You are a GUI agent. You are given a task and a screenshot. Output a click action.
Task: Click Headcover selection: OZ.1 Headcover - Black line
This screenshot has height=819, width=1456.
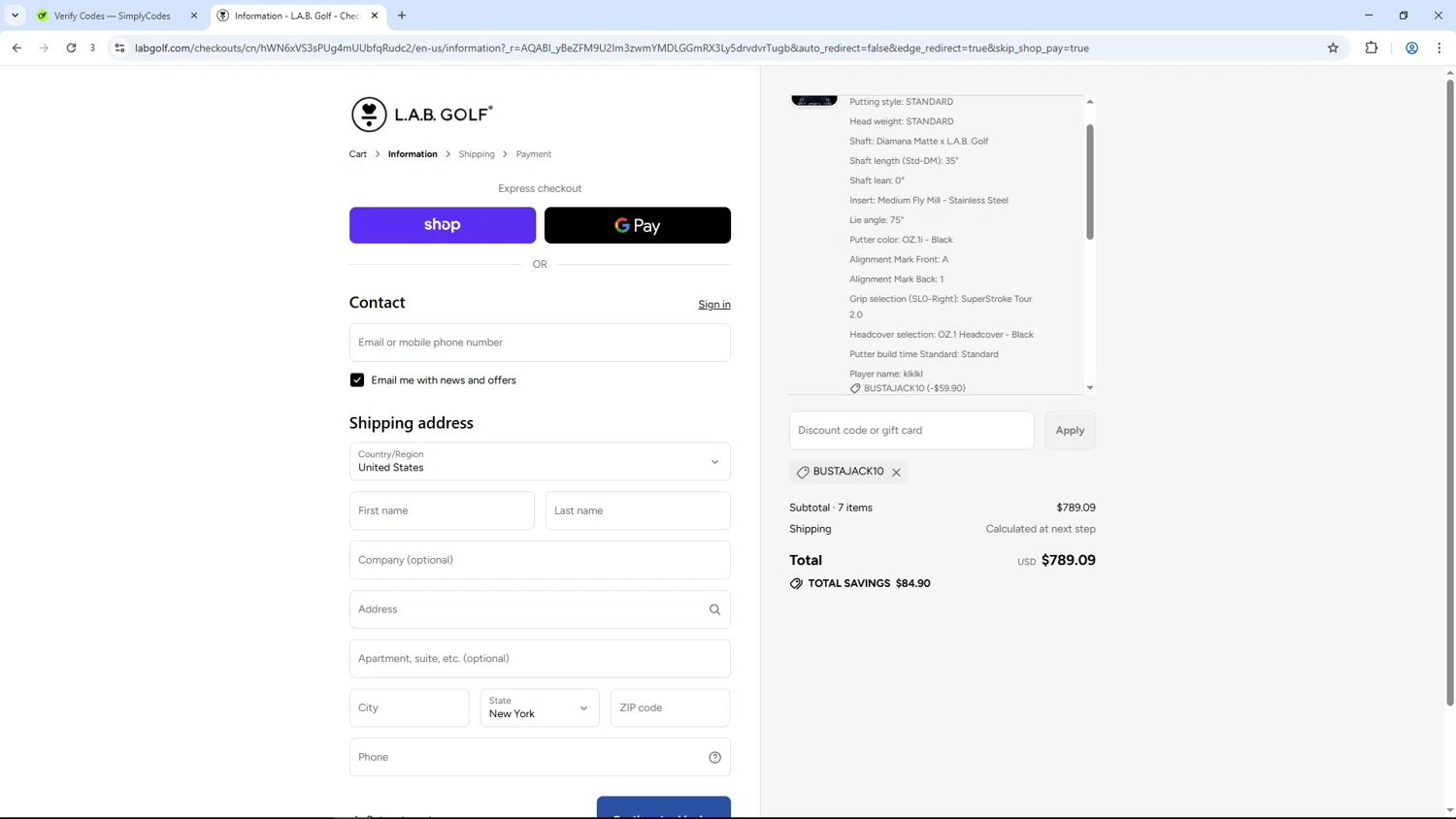[x=942, y=335]
